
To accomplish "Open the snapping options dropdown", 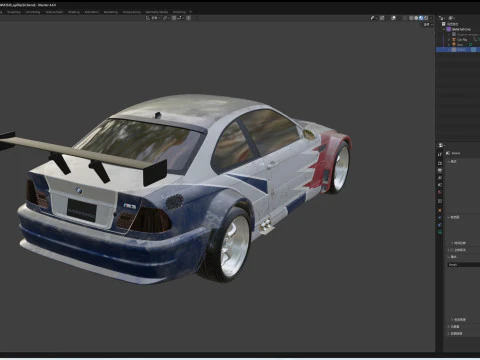I will [x=180, y=18].
